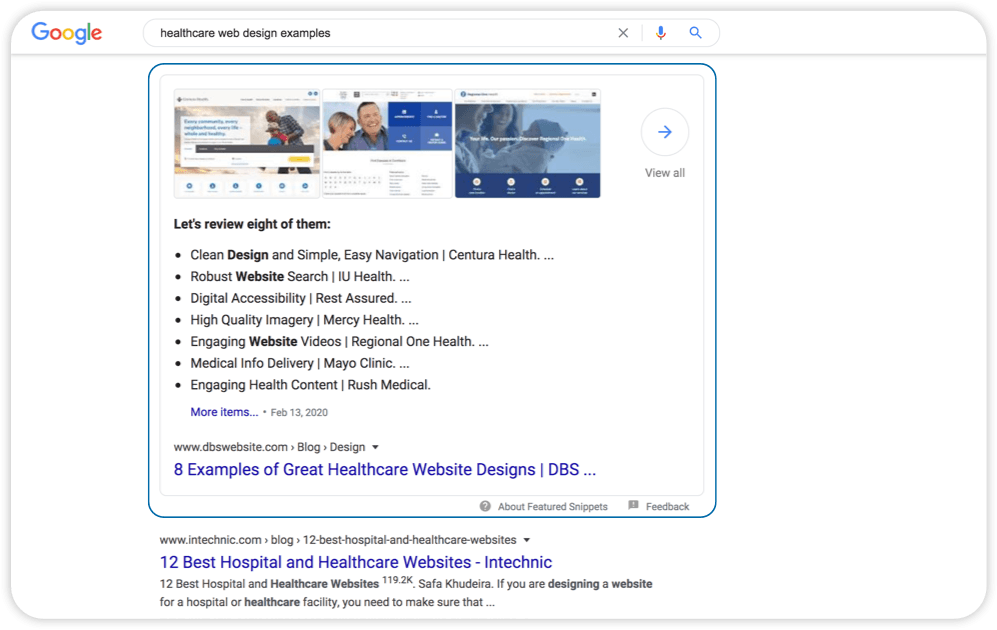Open 'About Featured Snippets' link
Image resolution: width=997 pixels, height=630 pixels.
(x=553, y=507)
